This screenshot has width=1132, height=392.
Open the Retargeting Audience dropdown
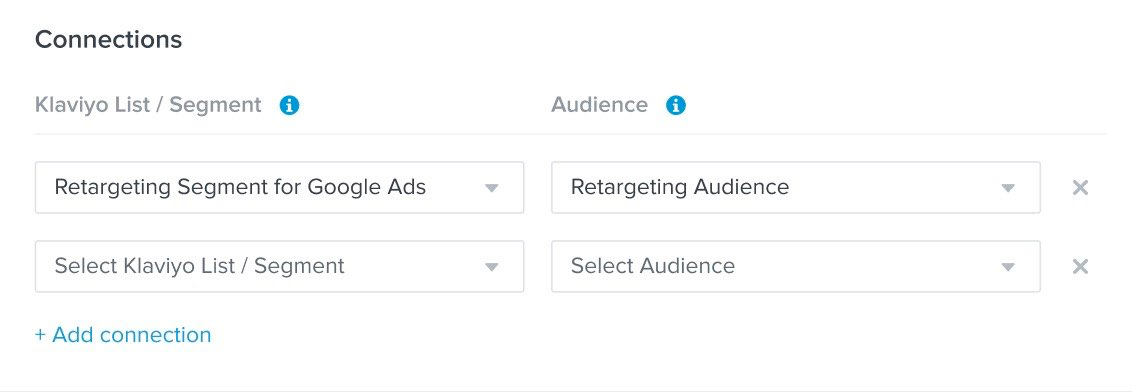click(796, 188)
